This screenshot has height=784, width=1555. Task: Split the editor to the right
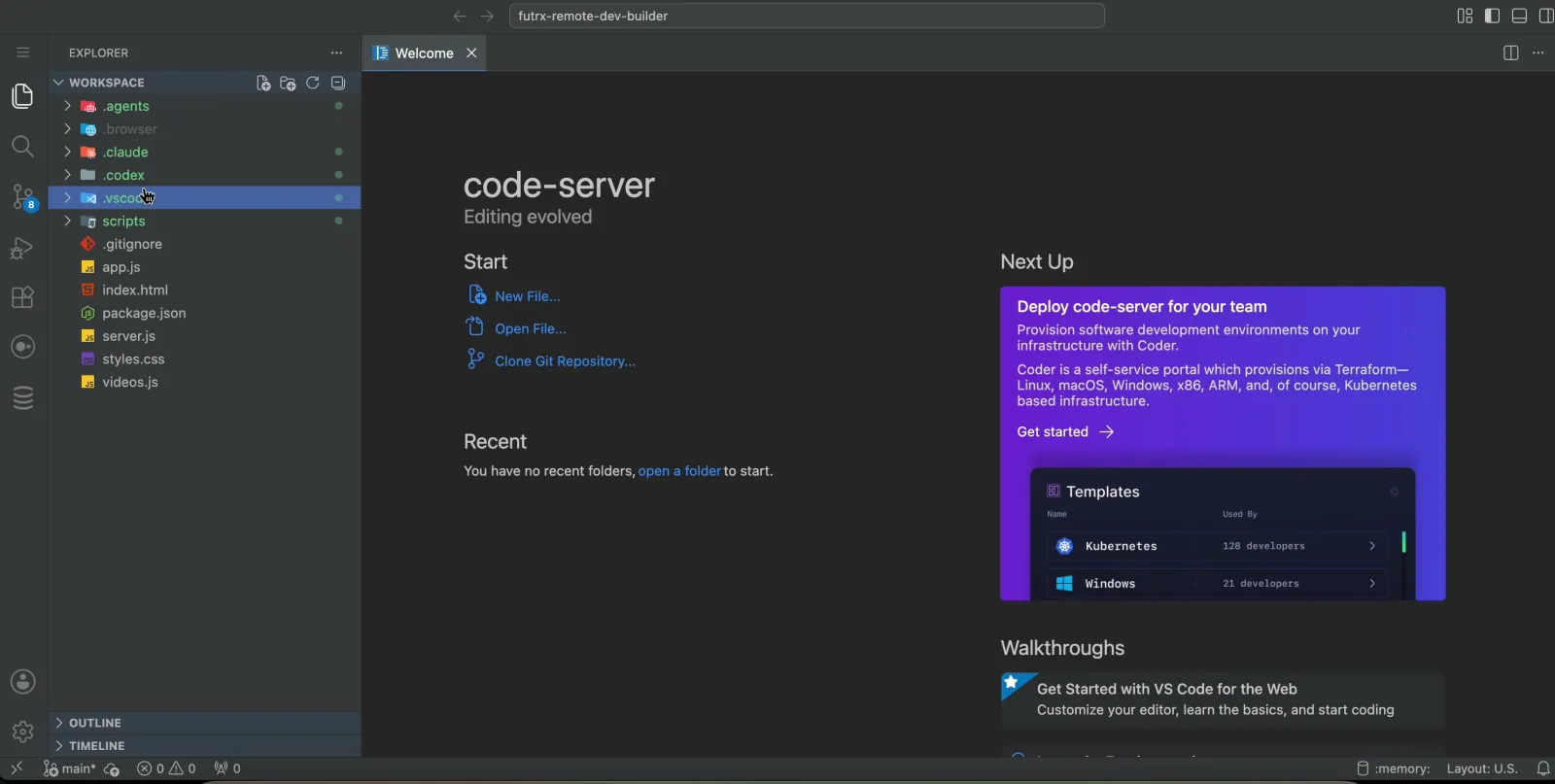1510,53
